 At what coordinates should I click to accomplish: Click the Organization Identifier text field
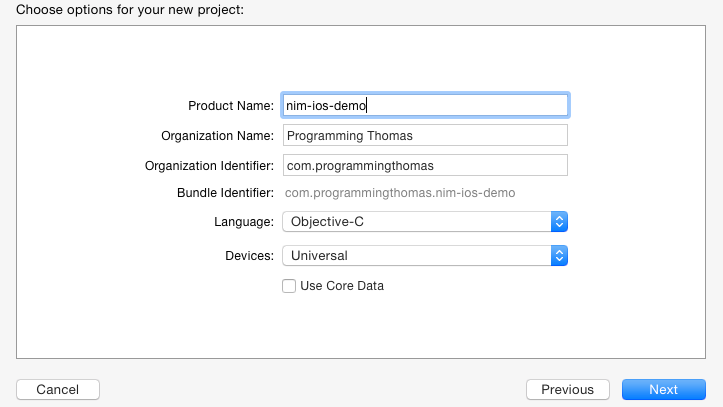(425, 165)
